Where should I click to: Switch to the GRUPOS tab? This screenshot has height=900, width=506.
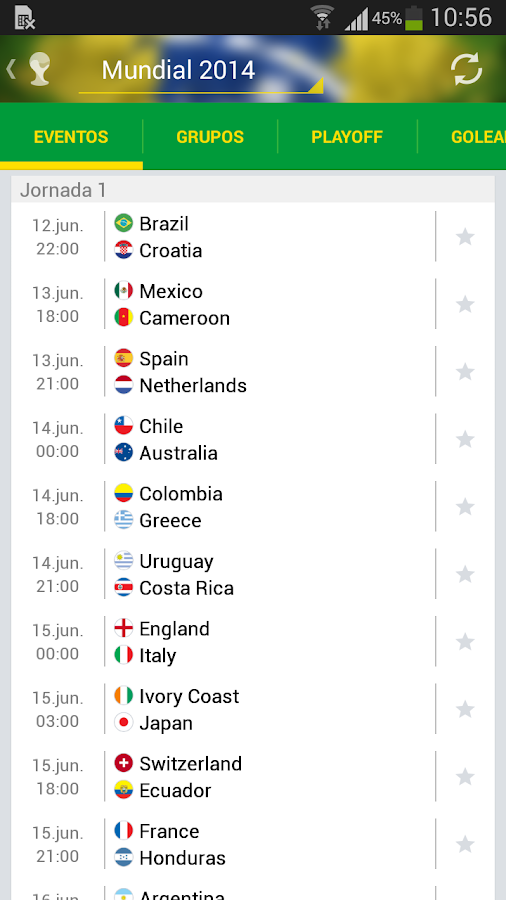pyautogui.click(x=210, y=137)
